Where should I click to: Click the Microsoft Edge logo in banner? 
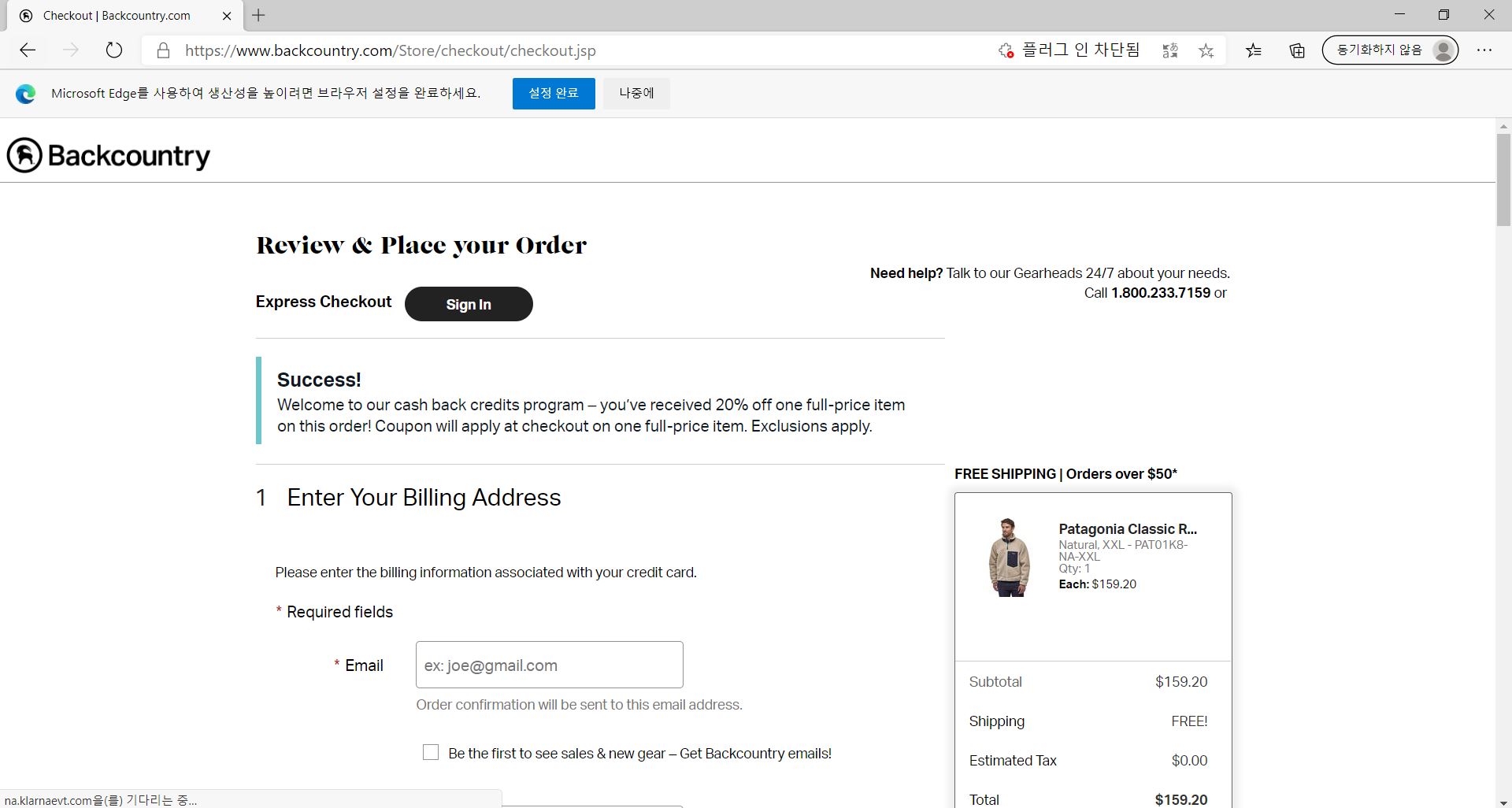click(25, 94)
